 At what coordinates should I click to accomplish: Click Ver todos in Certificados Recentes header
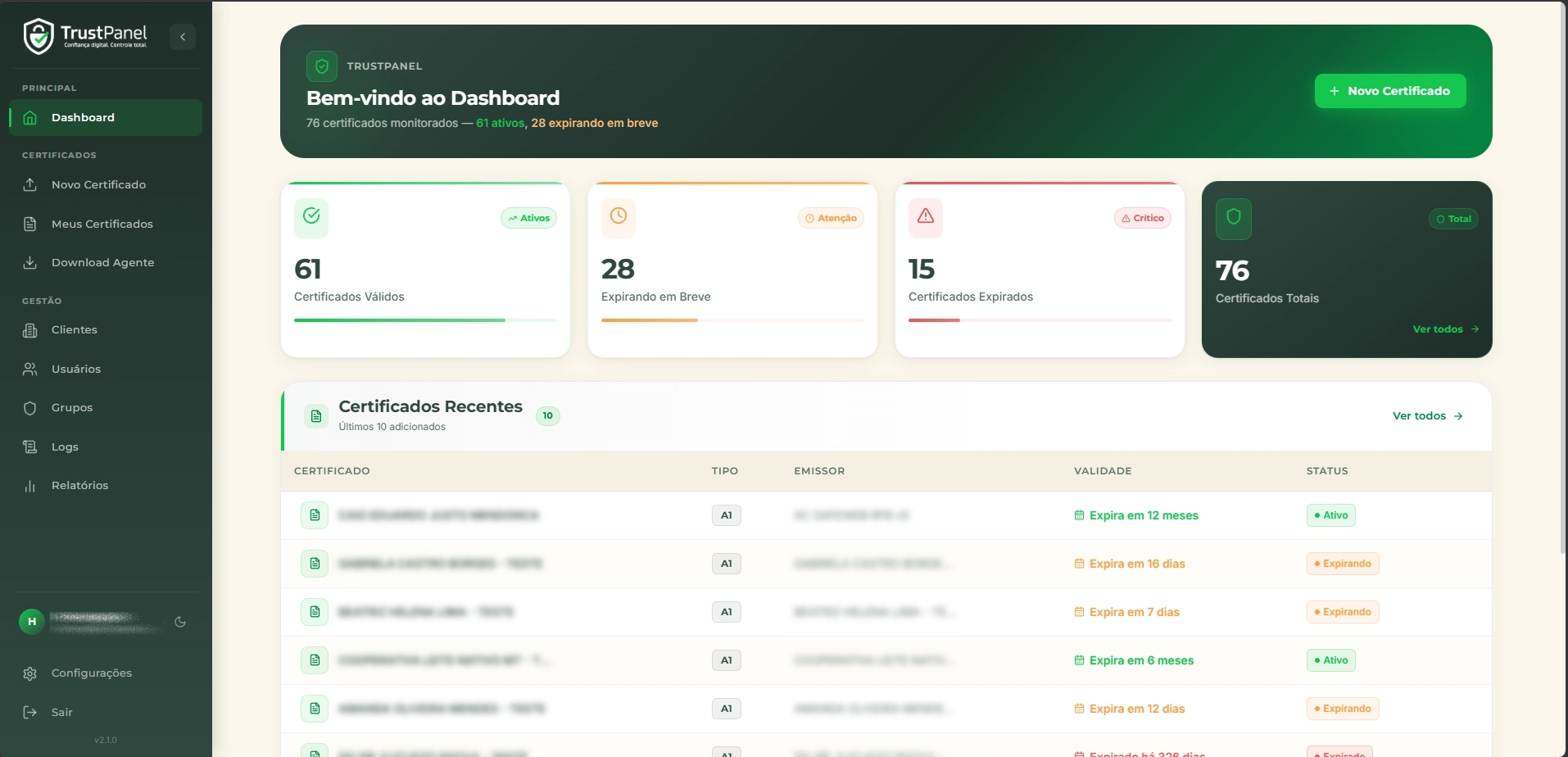1428,416
